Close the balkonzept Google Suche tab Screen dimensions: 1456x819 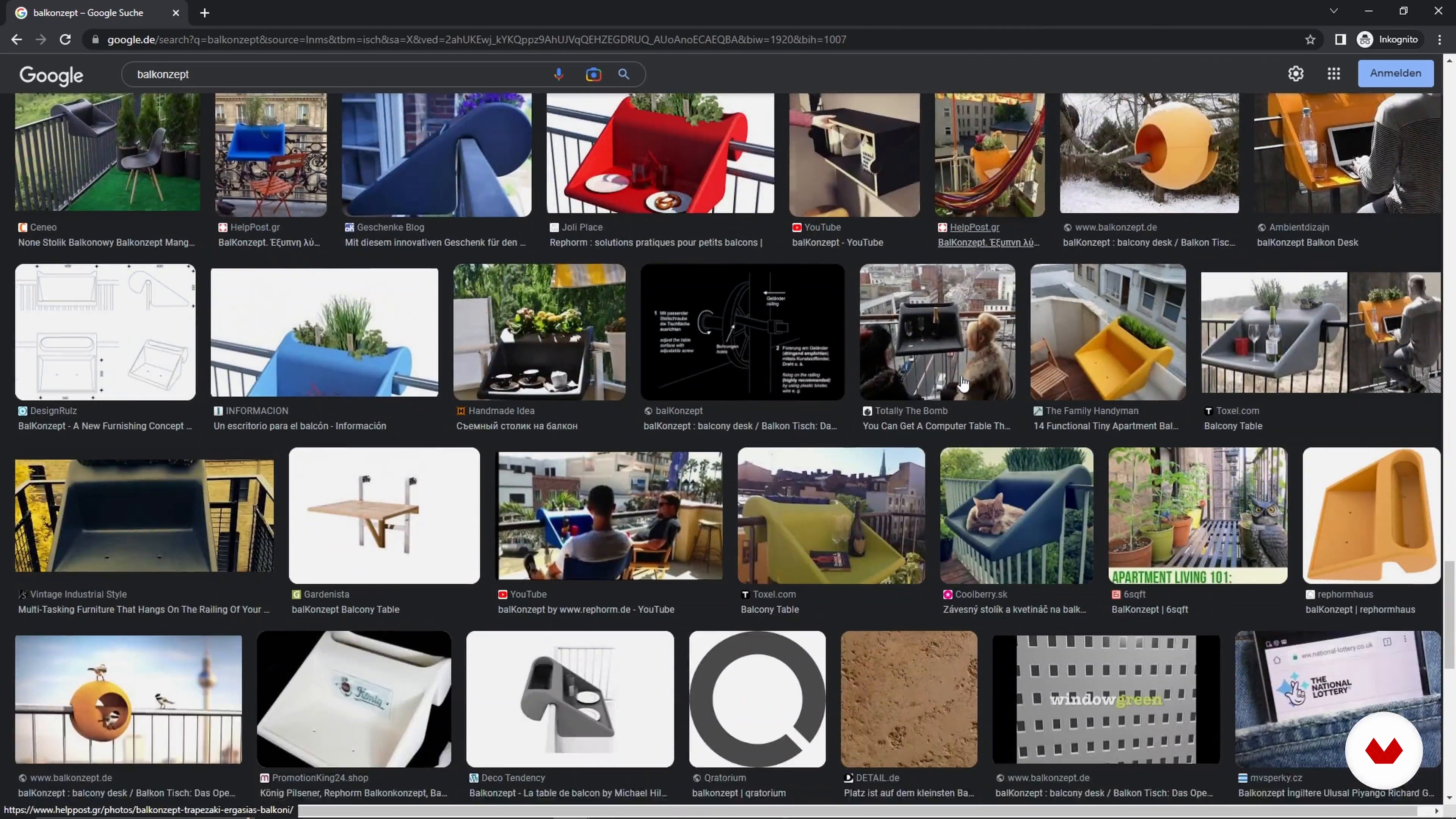(176, 13)
